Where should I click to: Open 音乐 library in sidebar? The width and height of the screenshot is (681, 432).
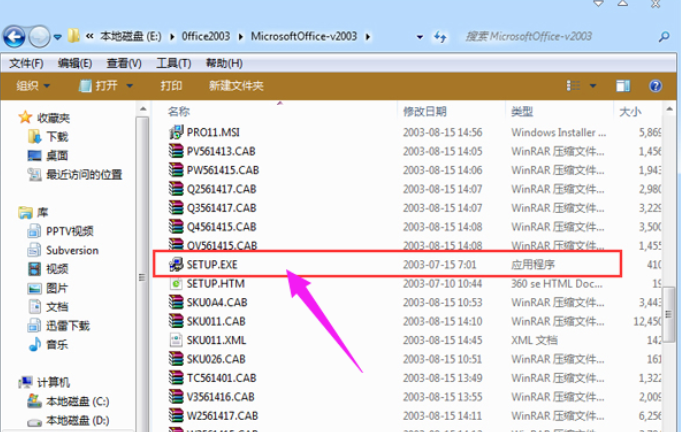(57, 345)
